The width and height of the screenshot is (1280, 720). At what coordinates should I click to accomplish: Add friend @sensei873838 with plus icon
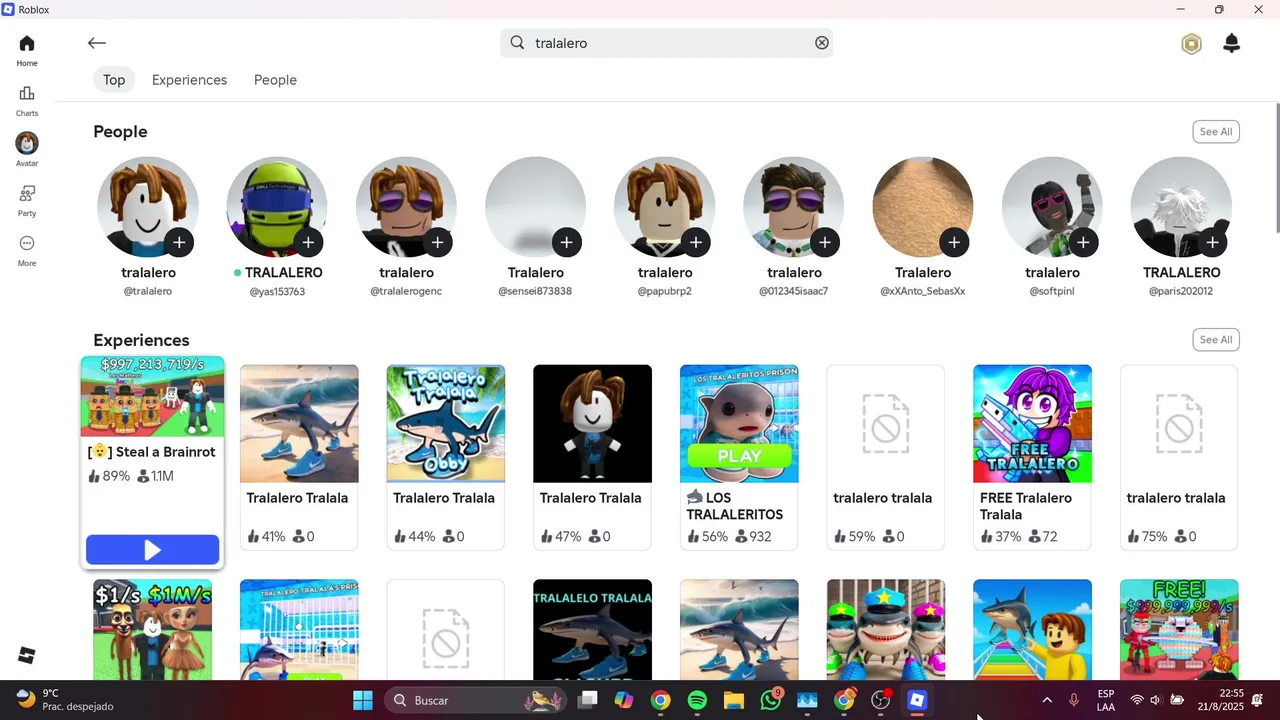point(566,242)
